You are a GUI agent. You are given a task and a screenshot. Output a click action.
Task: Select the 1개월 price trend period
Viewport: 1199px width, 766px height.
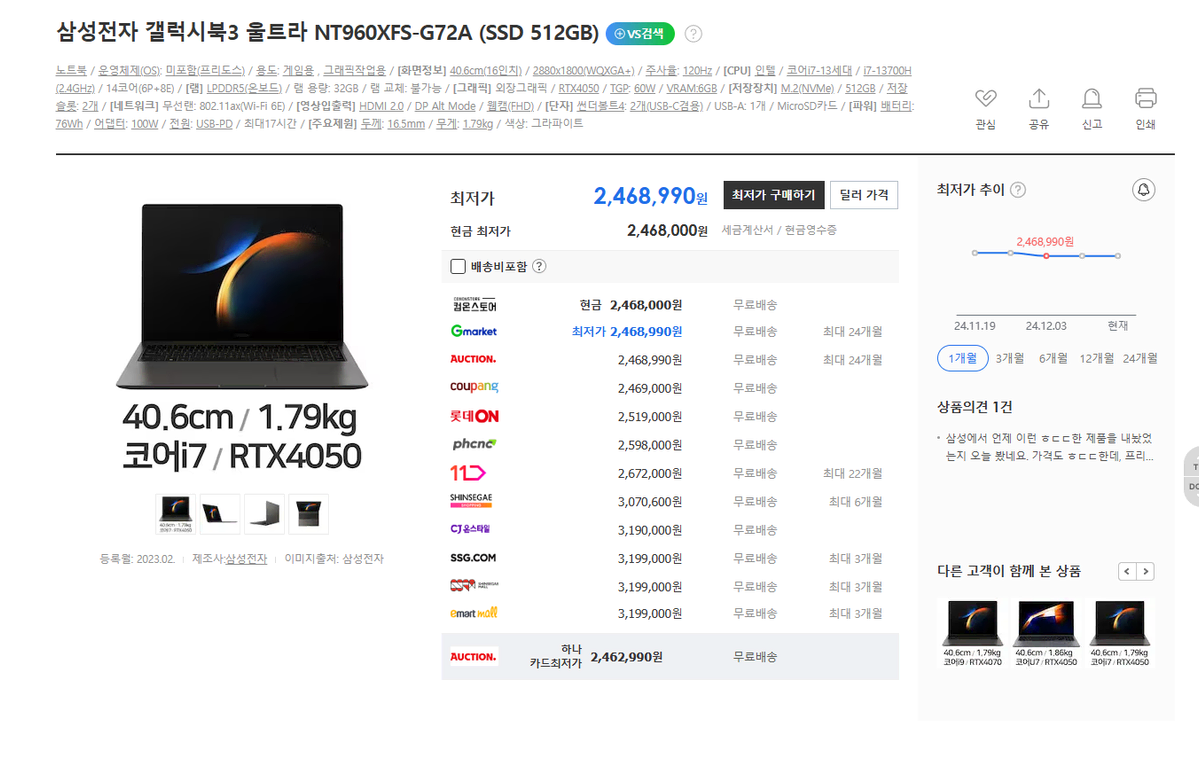[x=963, y=358]
